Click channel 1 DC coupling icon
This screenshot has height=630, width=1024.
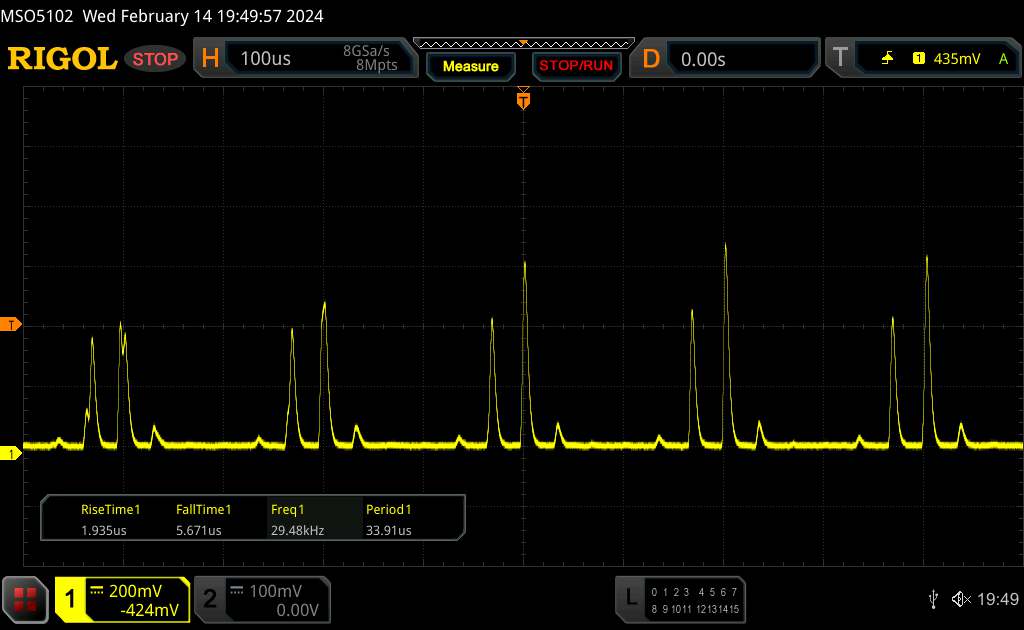(97, 591)
